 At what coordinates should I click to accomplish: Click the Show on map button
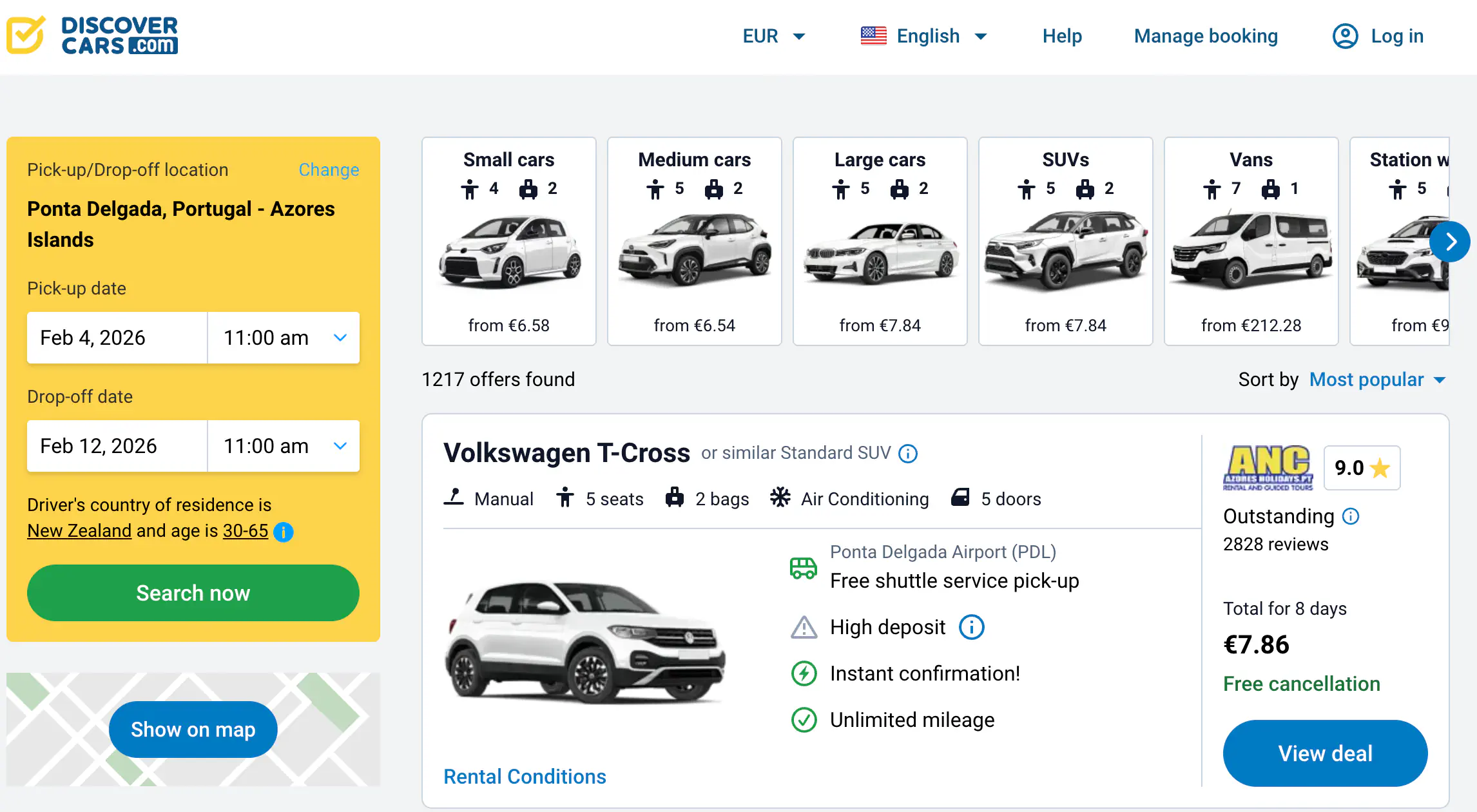point(193,730)
